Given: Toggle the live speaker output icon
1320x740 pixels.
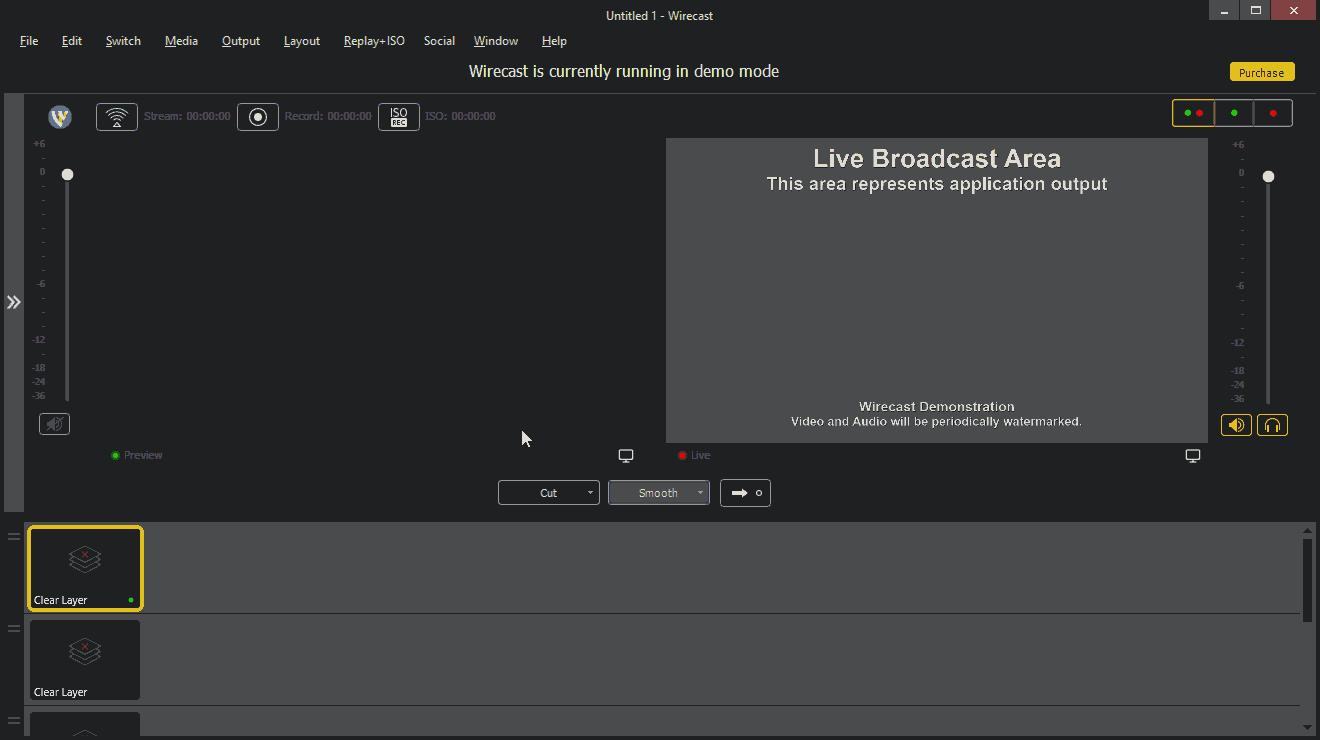Looking at the screenshot, I should point(1236,425).
